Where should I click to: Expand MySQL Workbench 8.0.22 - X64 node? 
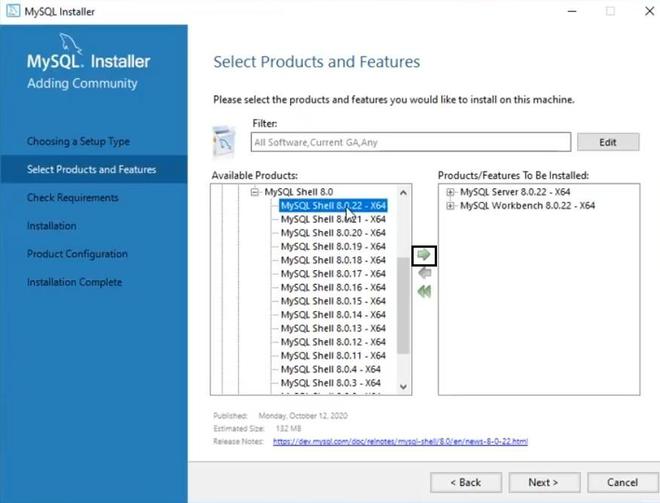coord(450,206)
